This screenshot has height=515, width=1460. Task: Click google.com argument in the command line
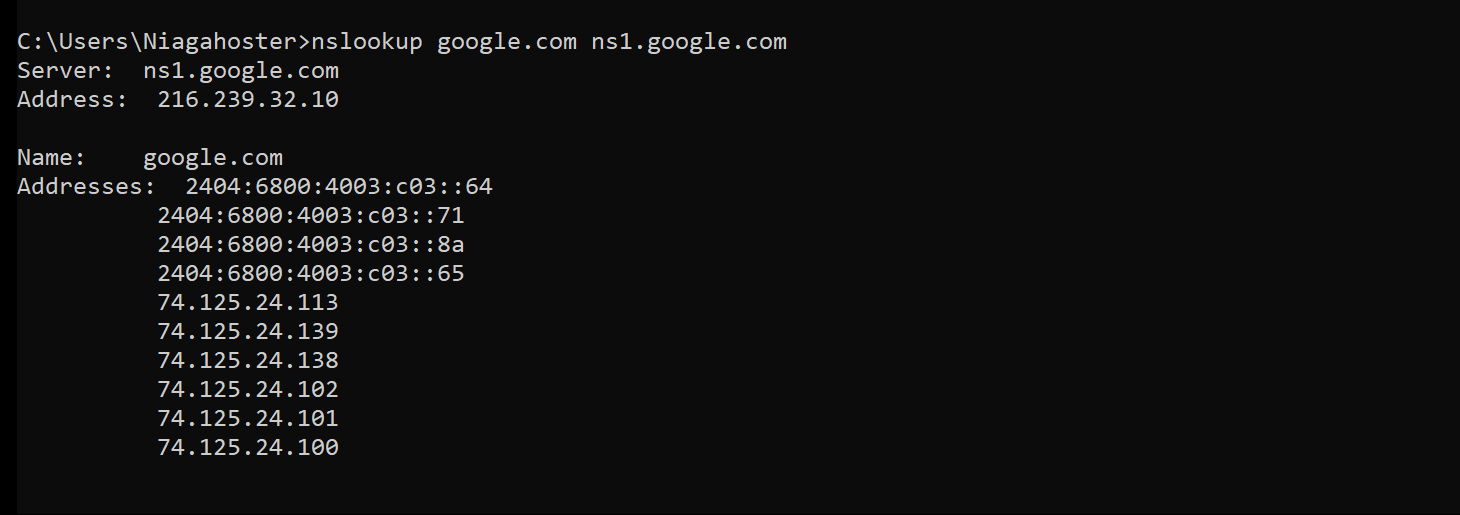click(x=507, y=42)
